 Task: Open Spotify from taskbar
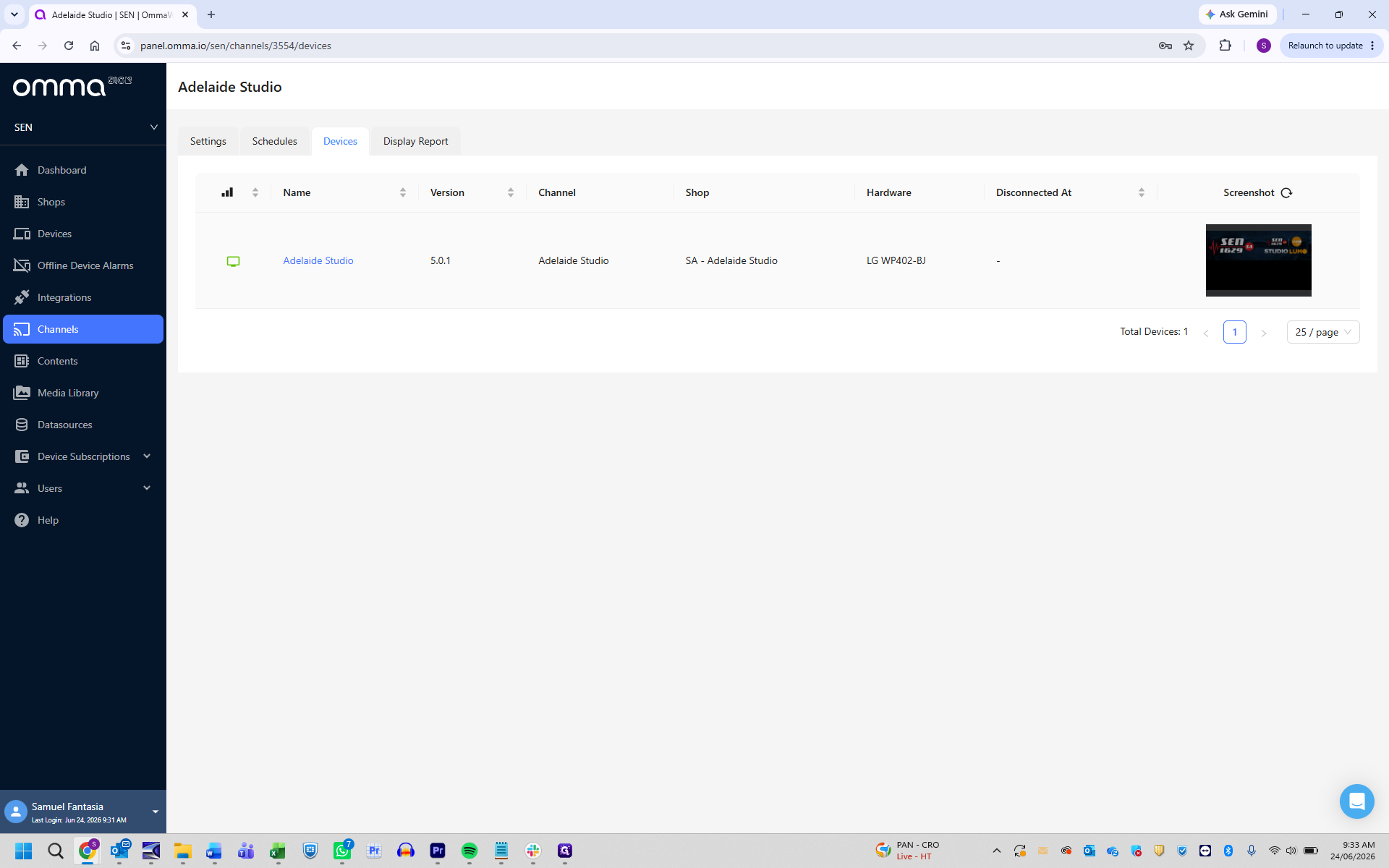click(470, 851)
